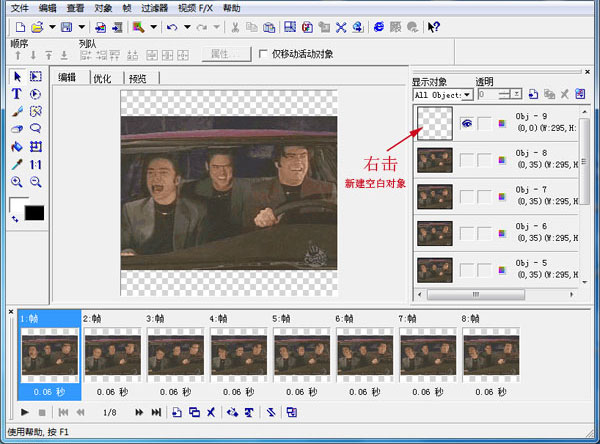
Task: Toggle lock box for Obj - 7
Action: point(484,197)
